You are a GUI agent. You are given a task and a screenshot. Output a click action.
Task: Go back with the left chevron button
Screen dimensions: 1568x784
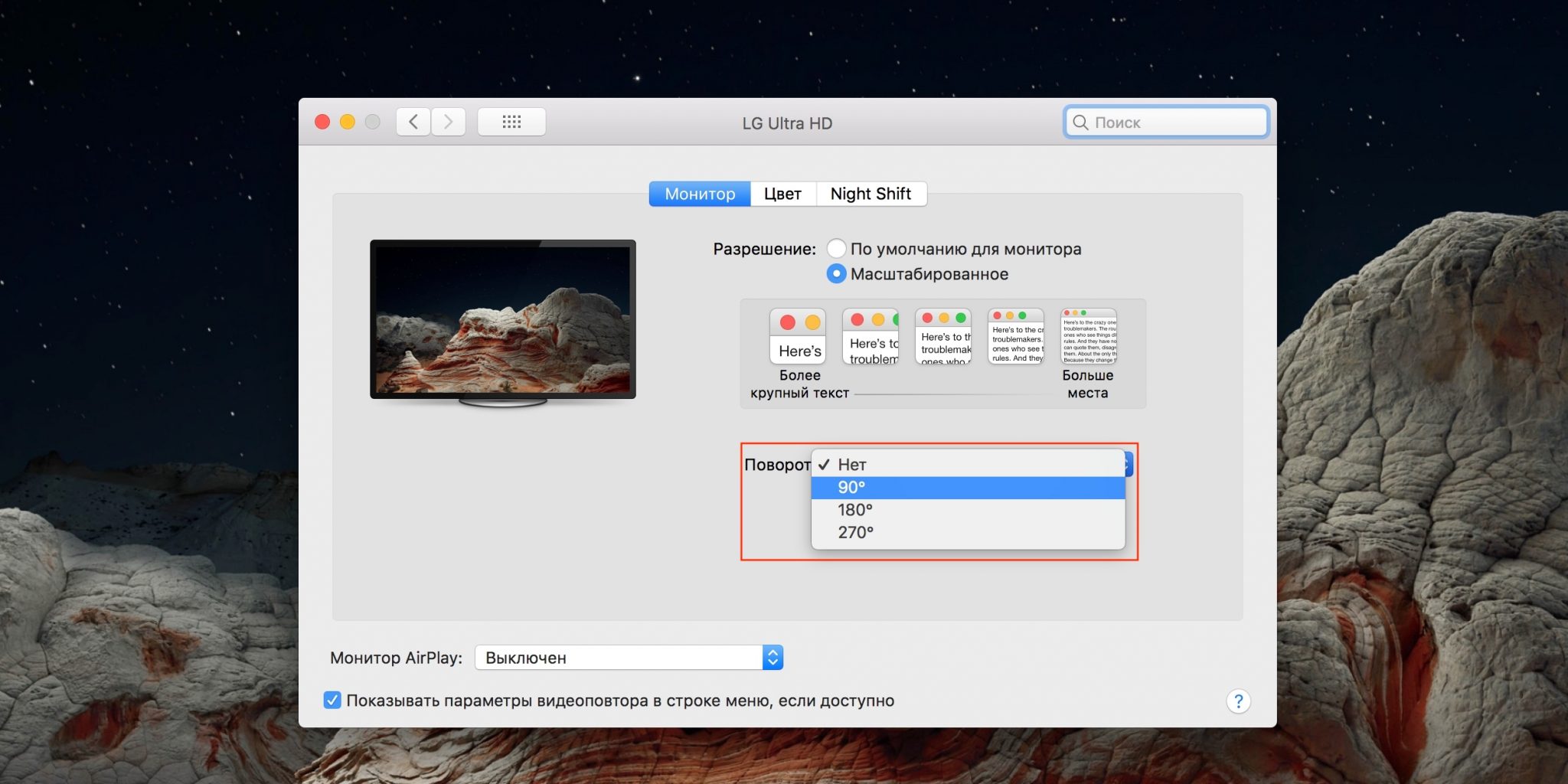[413, 122]
